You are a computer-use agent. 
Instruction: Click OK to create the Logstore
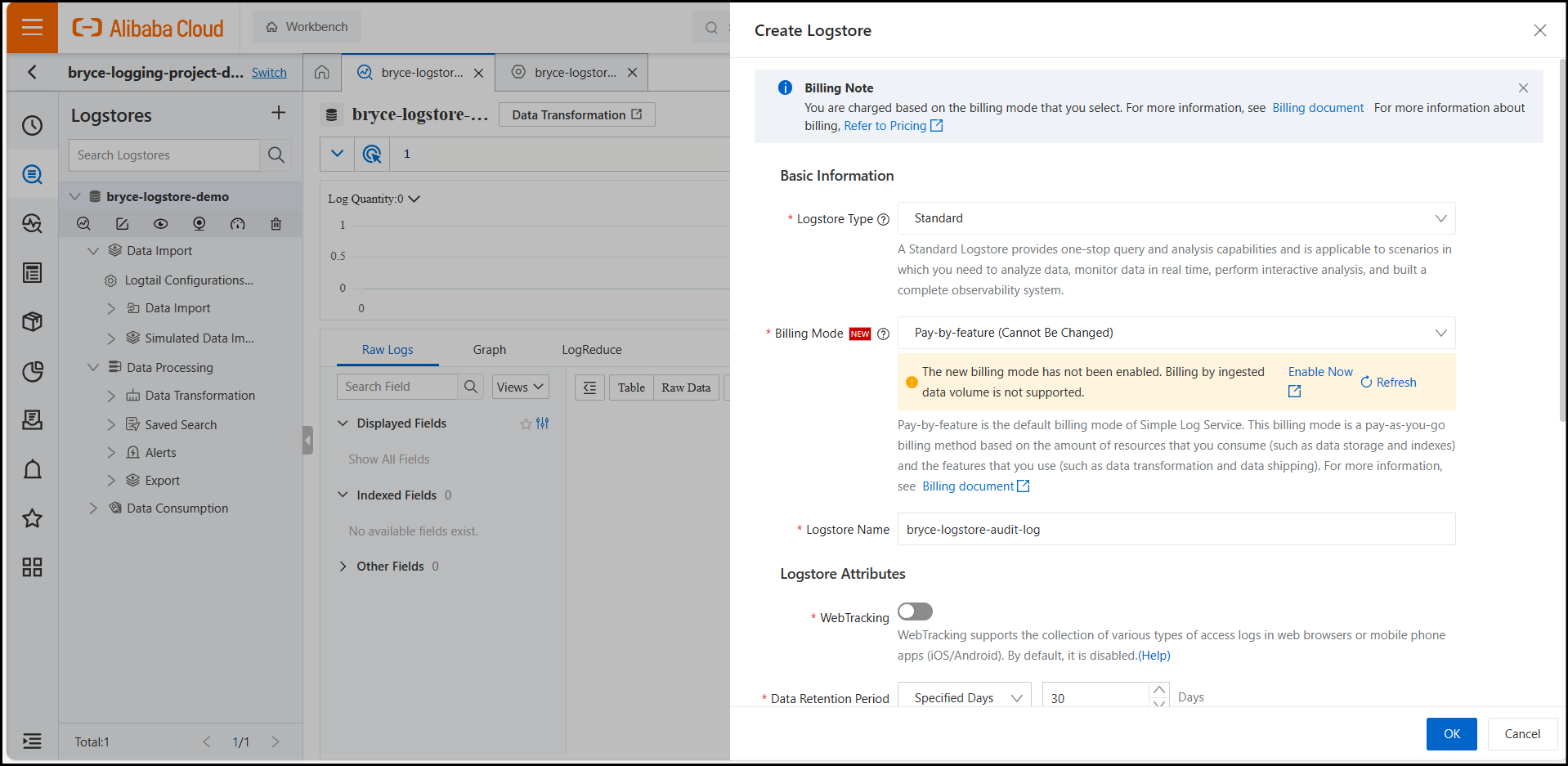pos(1451,733)
